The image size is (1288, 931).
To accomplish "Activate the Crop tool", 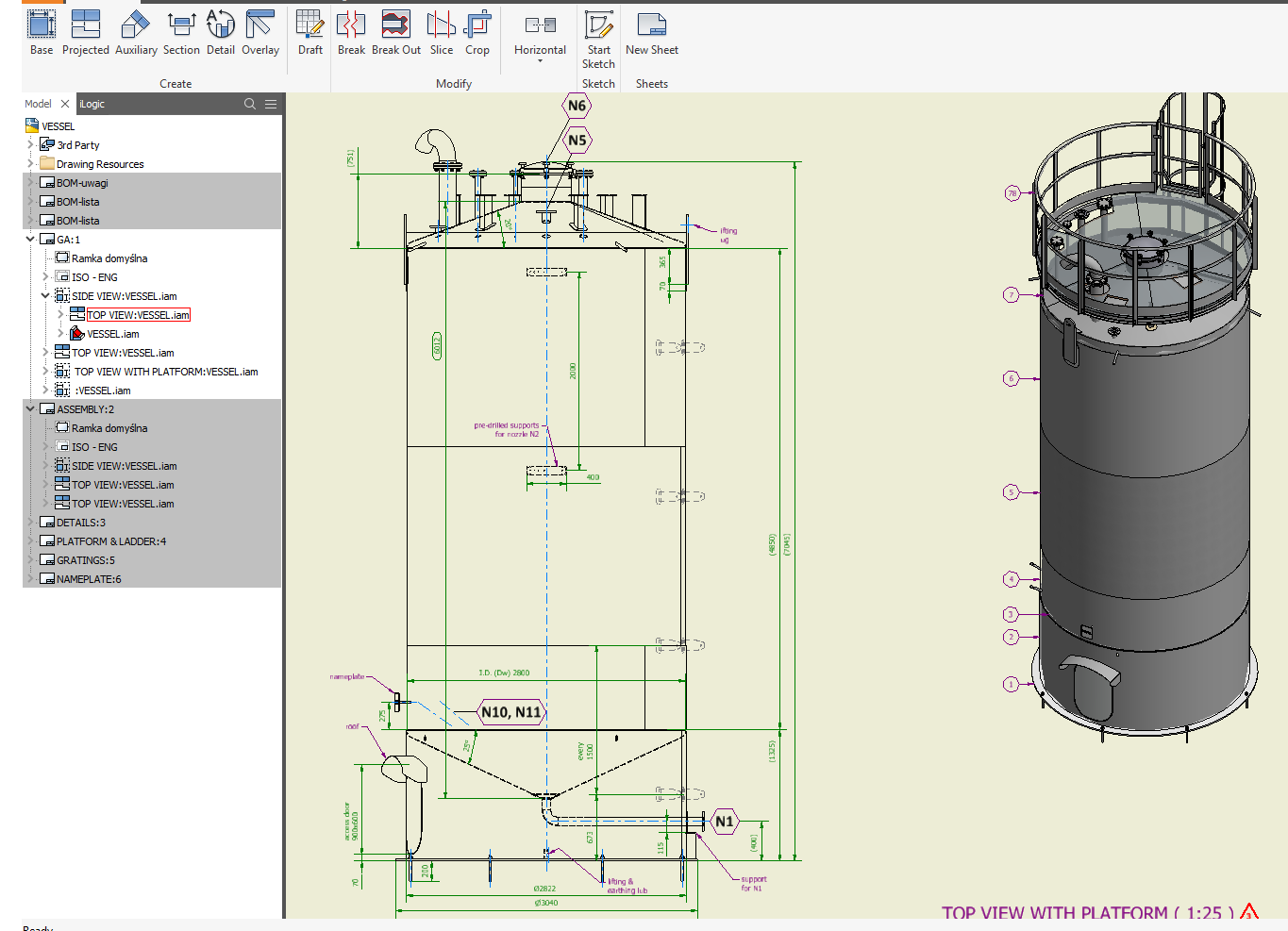I will (x=477, y=32).
